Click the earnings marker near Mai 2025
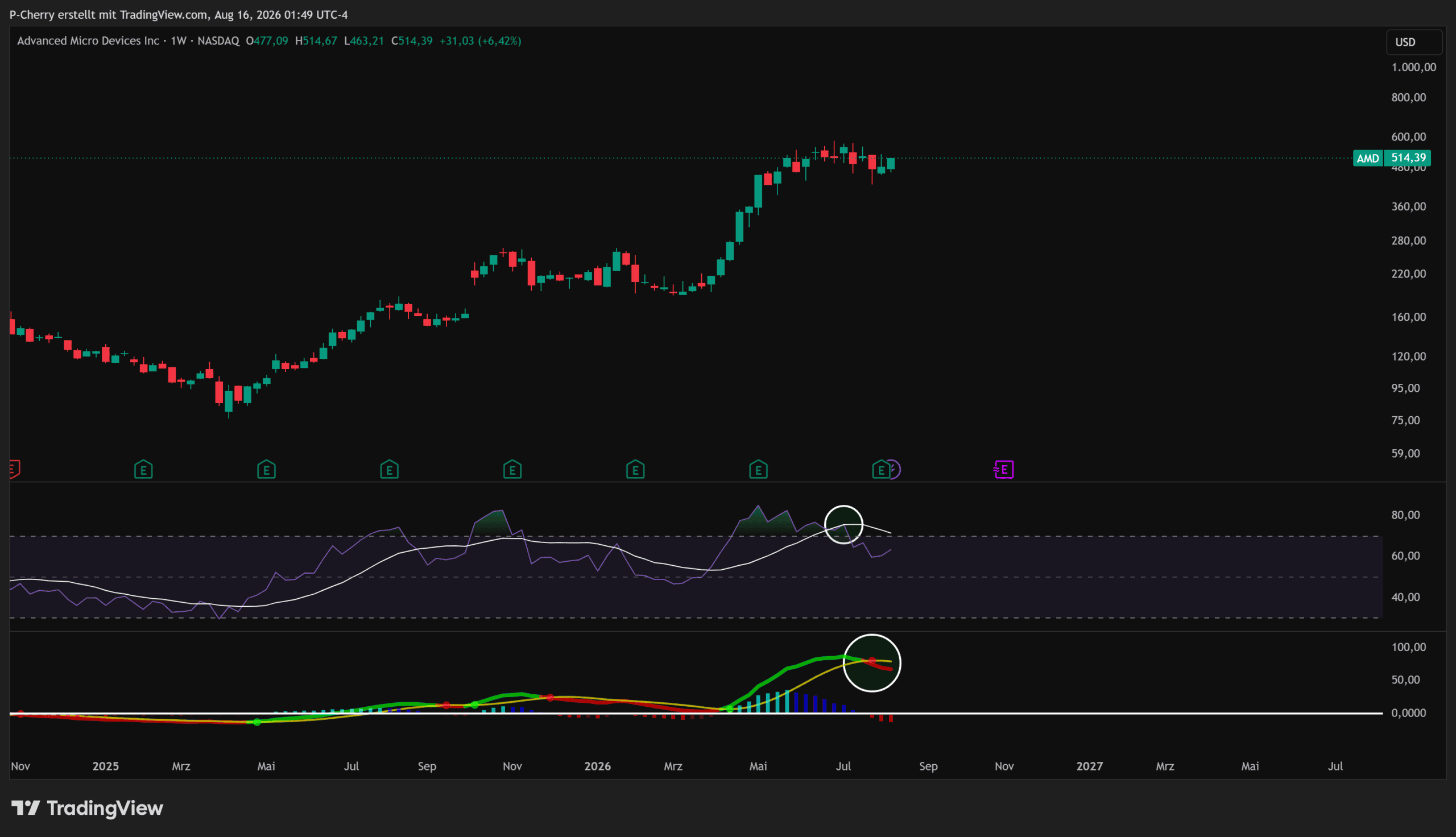The image size is (1456, 837). [266, 470]
